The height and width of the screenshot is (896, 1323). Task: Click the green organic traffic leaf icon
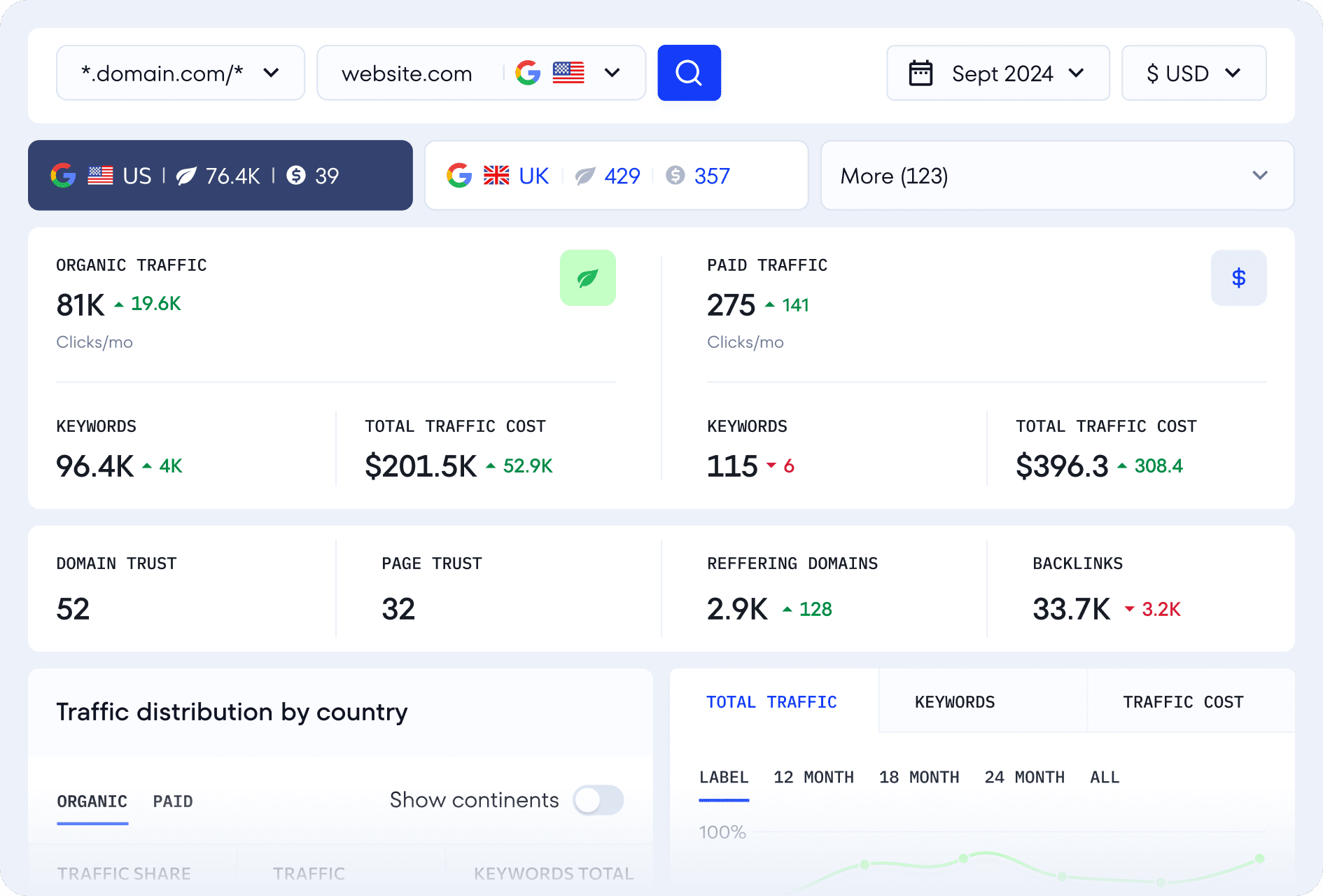(587, 278)
